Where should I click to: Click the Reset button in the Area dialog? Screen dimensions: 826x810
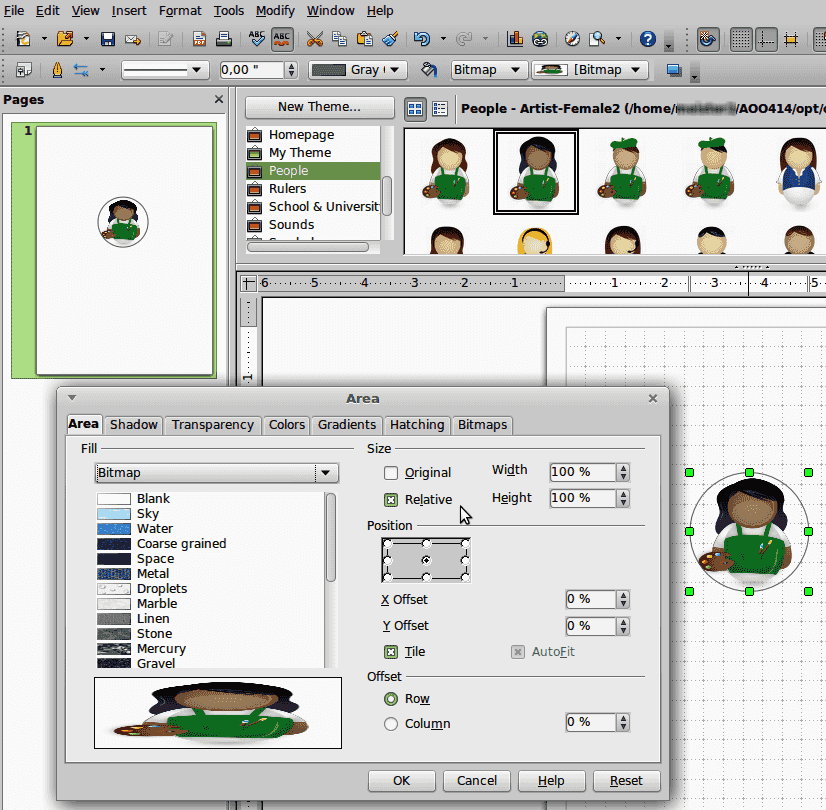click(x=626, y=781)
